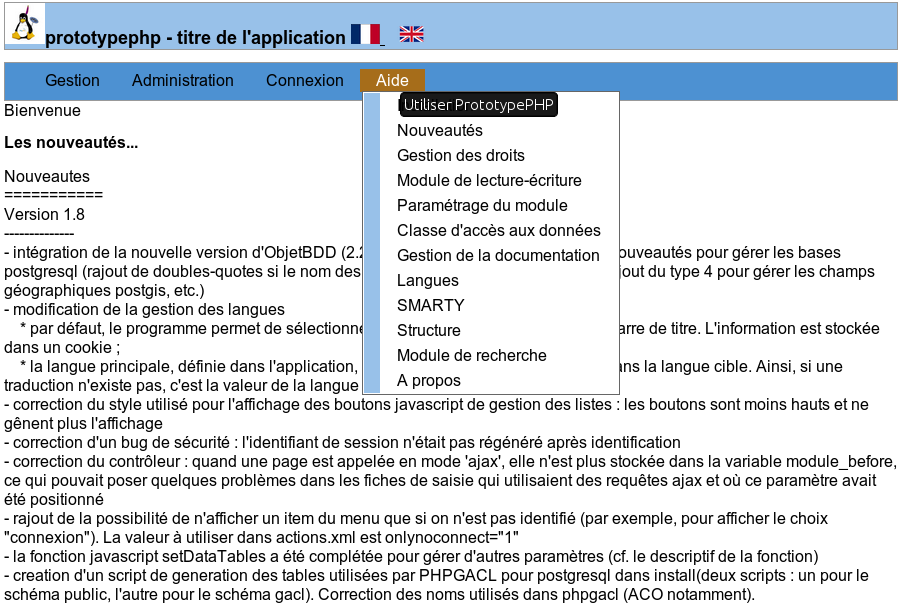This screenshot has width=904, height=605.
Task: Open the Gestion menu
Action: (71, 80)
